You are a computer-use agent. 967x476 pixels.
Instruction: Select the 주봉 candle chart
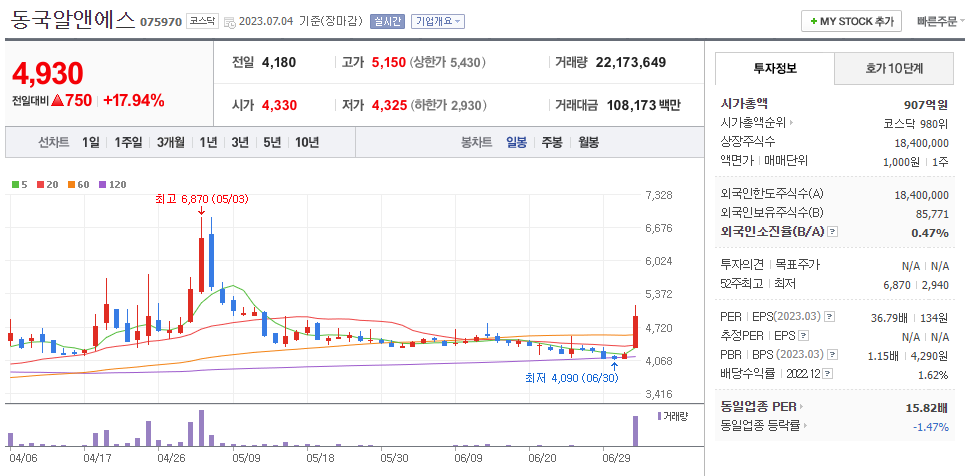click(x=552, y=142)
